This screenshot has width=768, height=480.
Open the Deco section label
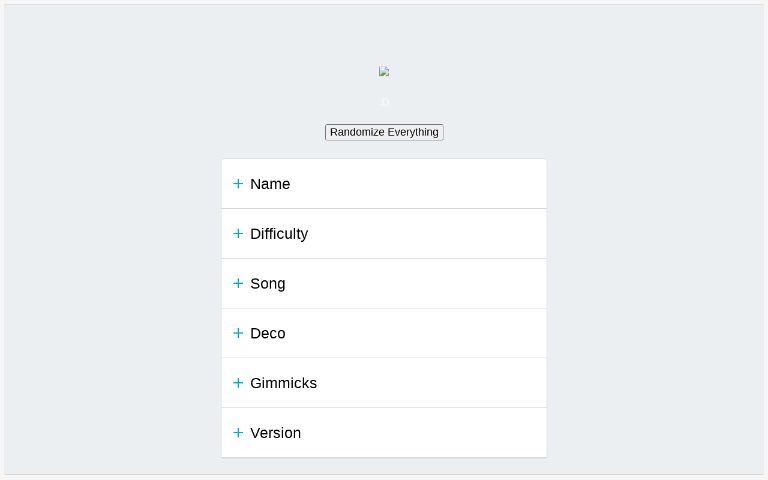[267, 334]
